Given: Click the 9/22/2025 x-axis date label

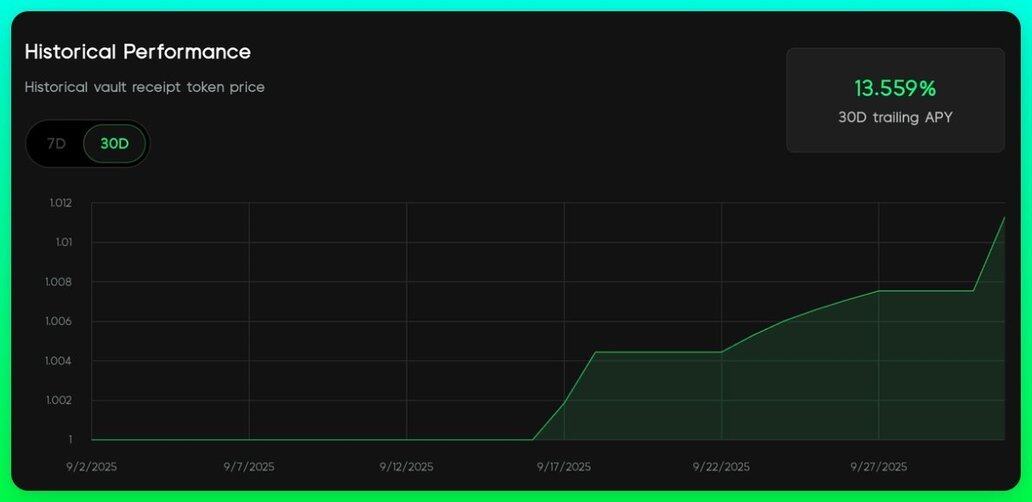Looking at the screenshot, I should click(x=721, y=466).
